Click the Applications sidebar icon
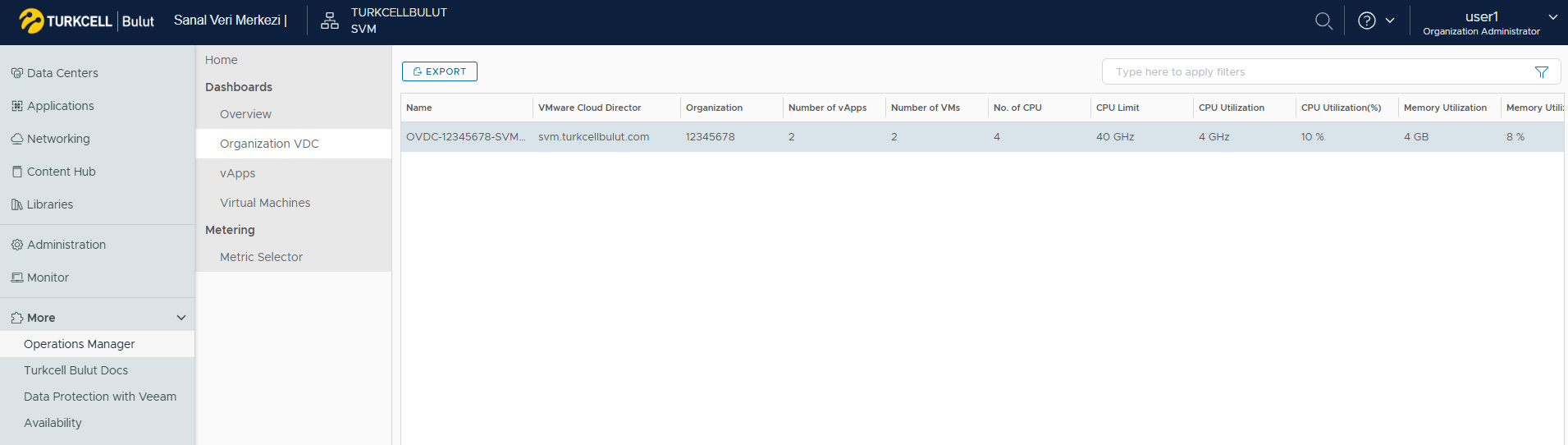Screen dimensions: 1568x445 tap(17, 106)
